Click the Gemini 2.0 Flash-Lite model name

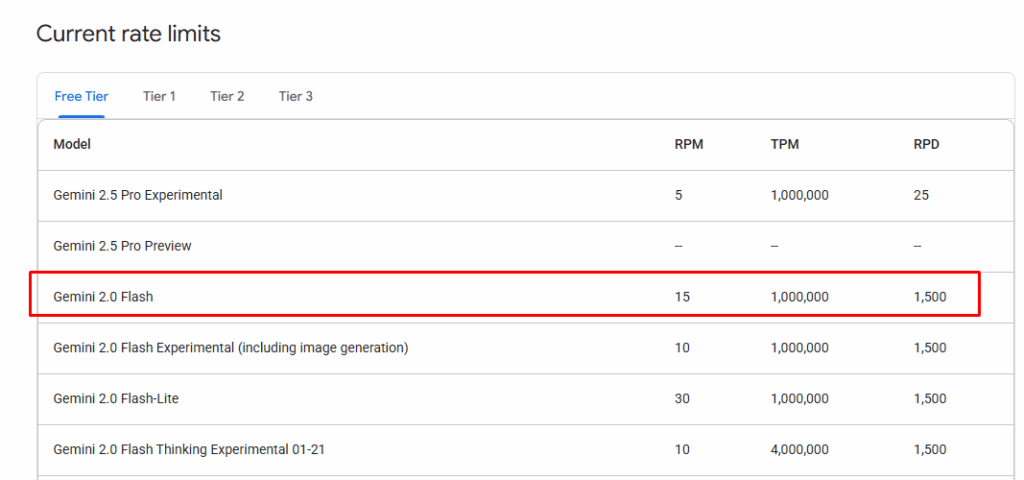coord(116,398)
